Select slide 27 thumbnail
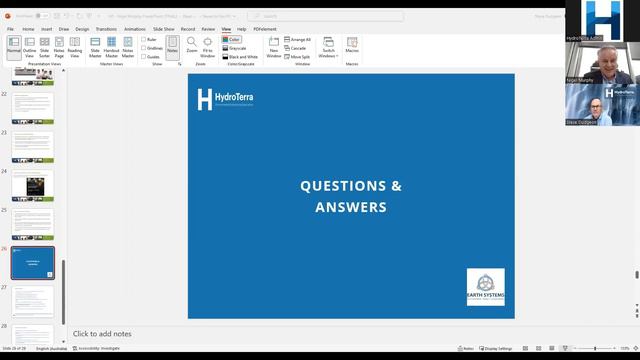 [x=33, y=302]
